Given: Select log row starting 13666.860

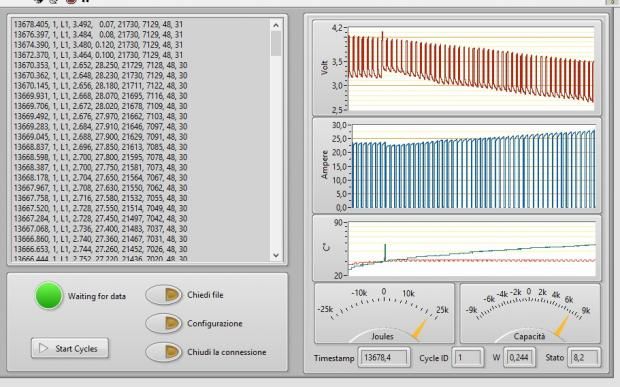Looking at the screenshot, I should coord(100,239).
